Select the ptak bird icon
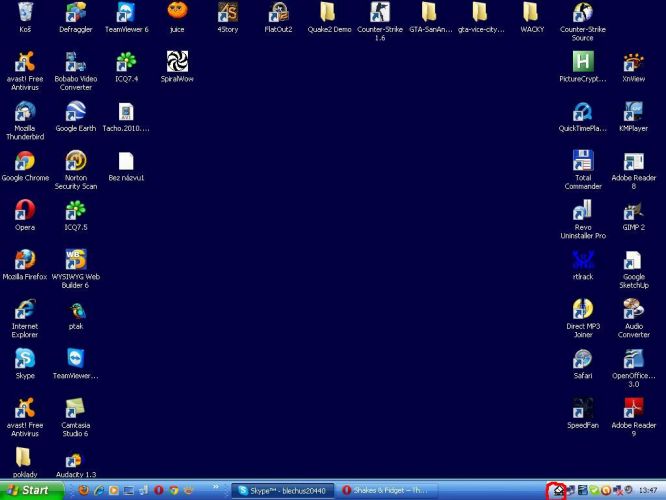 [76, 315]
